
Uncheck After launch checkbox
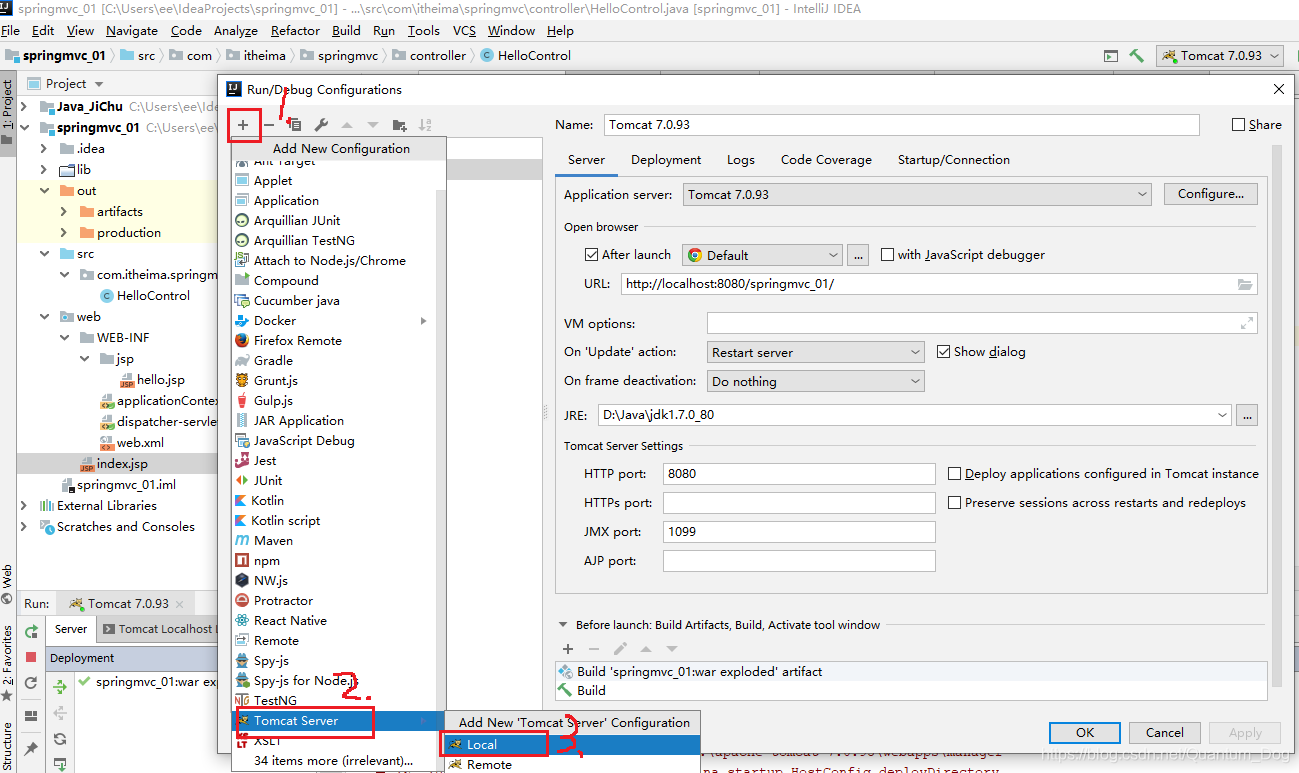coord(591,255)
